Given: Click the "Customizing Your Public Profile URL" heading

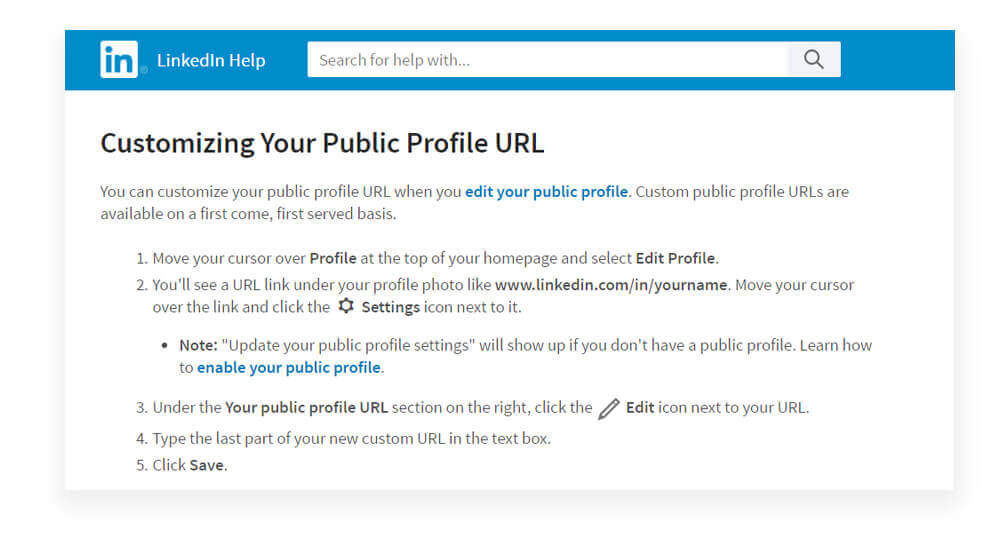Looking at the screenshot, I should (322, 143).
